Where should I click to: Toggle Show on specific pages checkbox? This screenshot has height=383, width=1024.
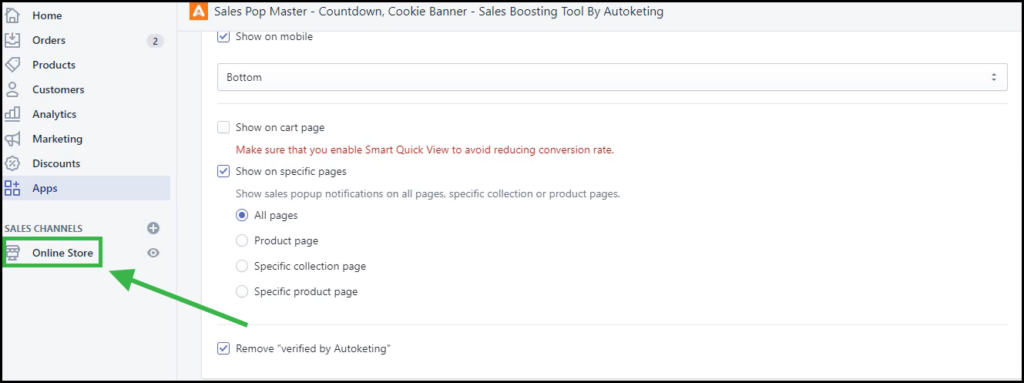tap(223, 171)
